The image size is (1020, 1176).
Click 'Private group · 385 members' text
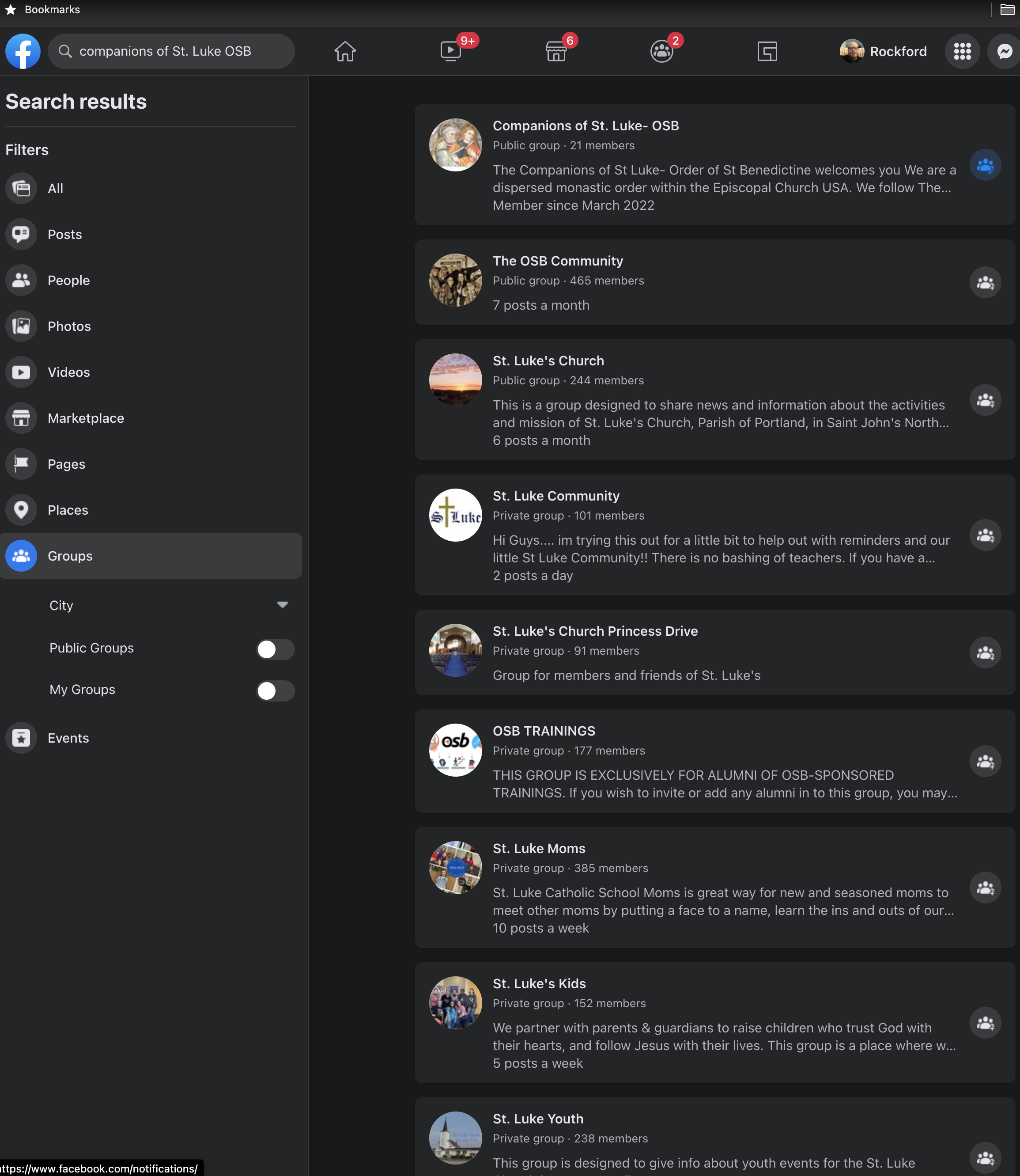coord(570,869)
